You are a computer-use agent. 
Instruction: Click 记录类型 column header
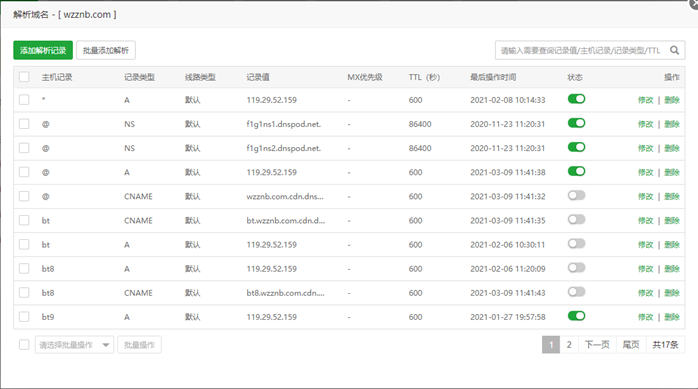139,77
